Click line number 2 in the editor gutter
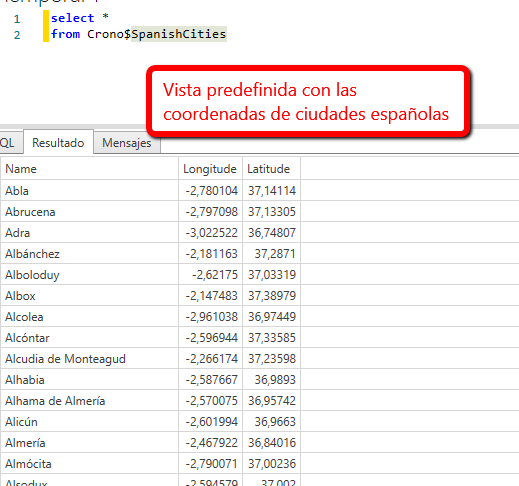 [x=17, y=35]
